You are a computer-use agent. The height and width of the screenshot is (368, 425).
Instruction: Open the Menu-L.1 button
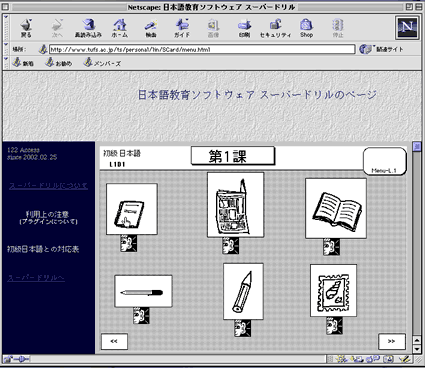click(384, 161)
